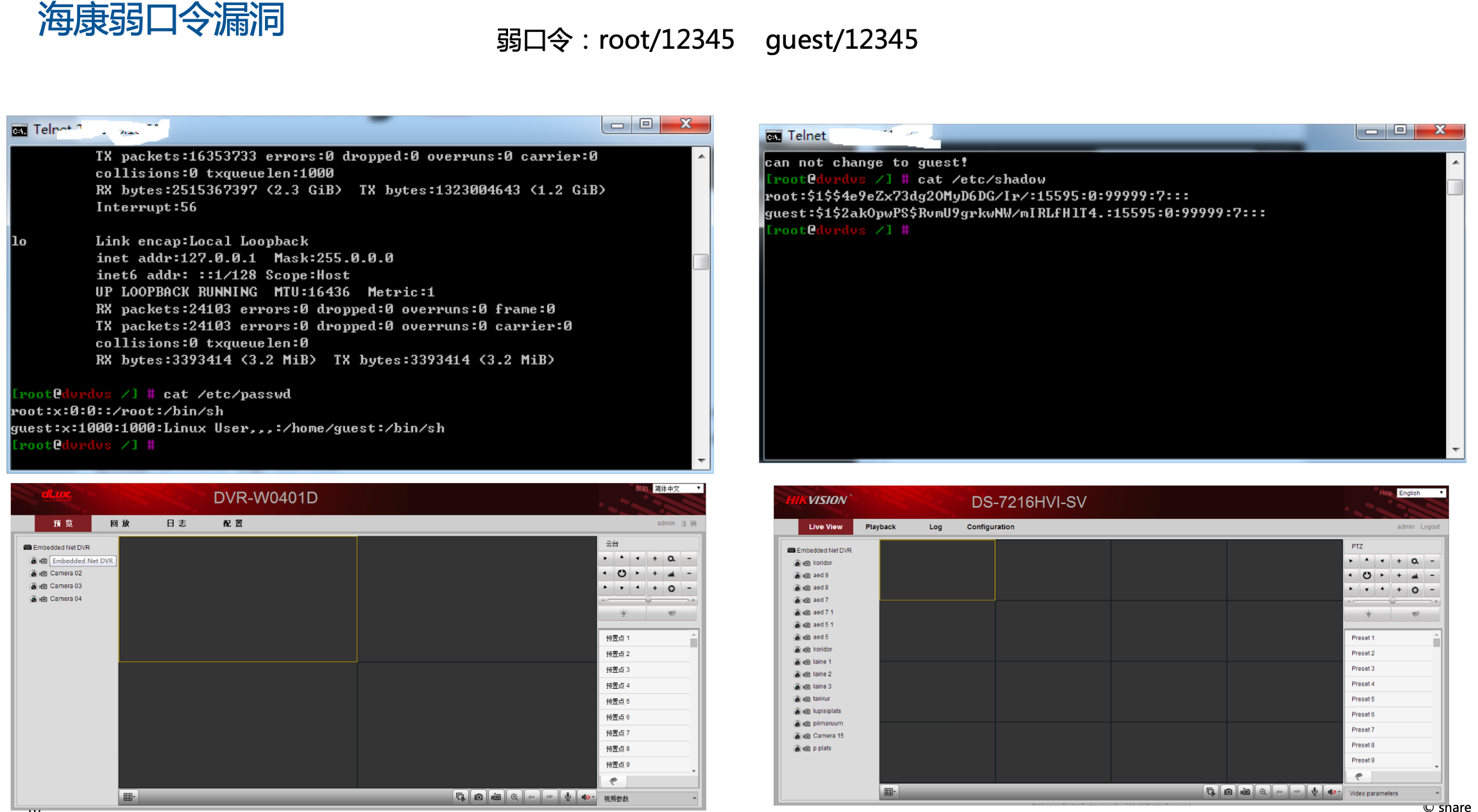Viewport: 1478px width, 812px height.
Task: Click the PTZ wiper button in Hikvision
Action: (x=1415, y=614)
